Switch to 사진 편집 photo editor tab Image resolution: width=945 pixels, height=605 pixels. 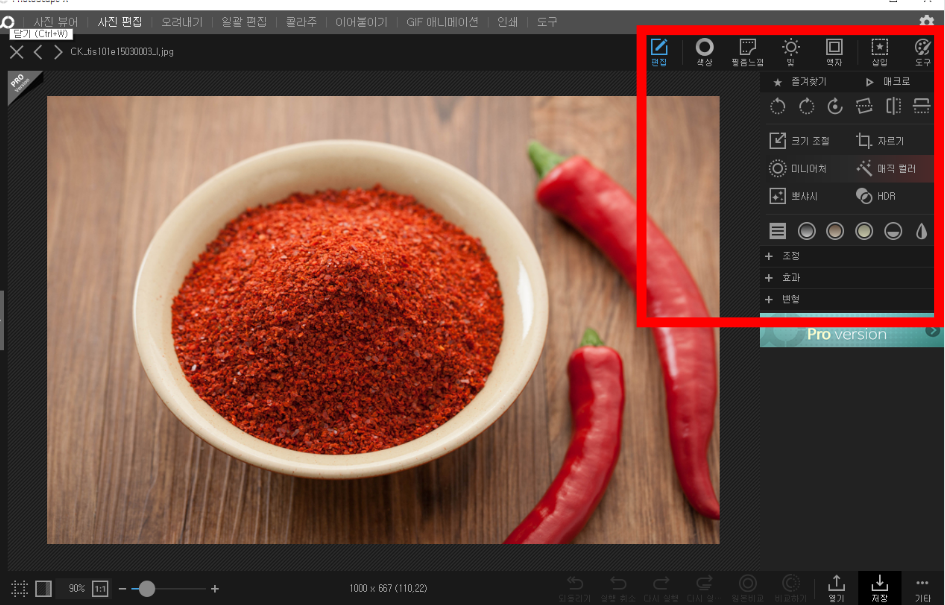click(120, 22)
